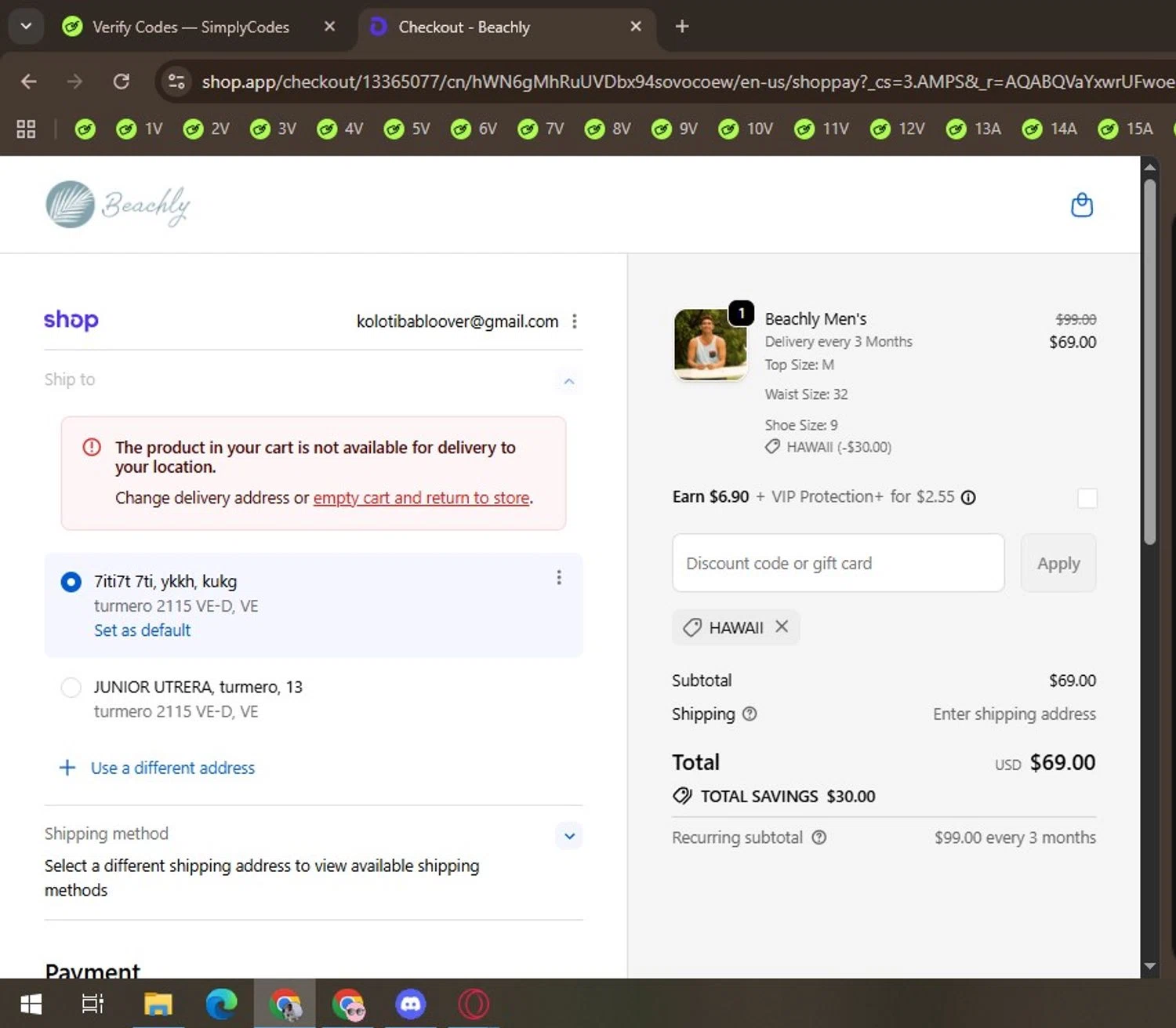Open the shopping bag cart icon

click(x=1082, y=205)
